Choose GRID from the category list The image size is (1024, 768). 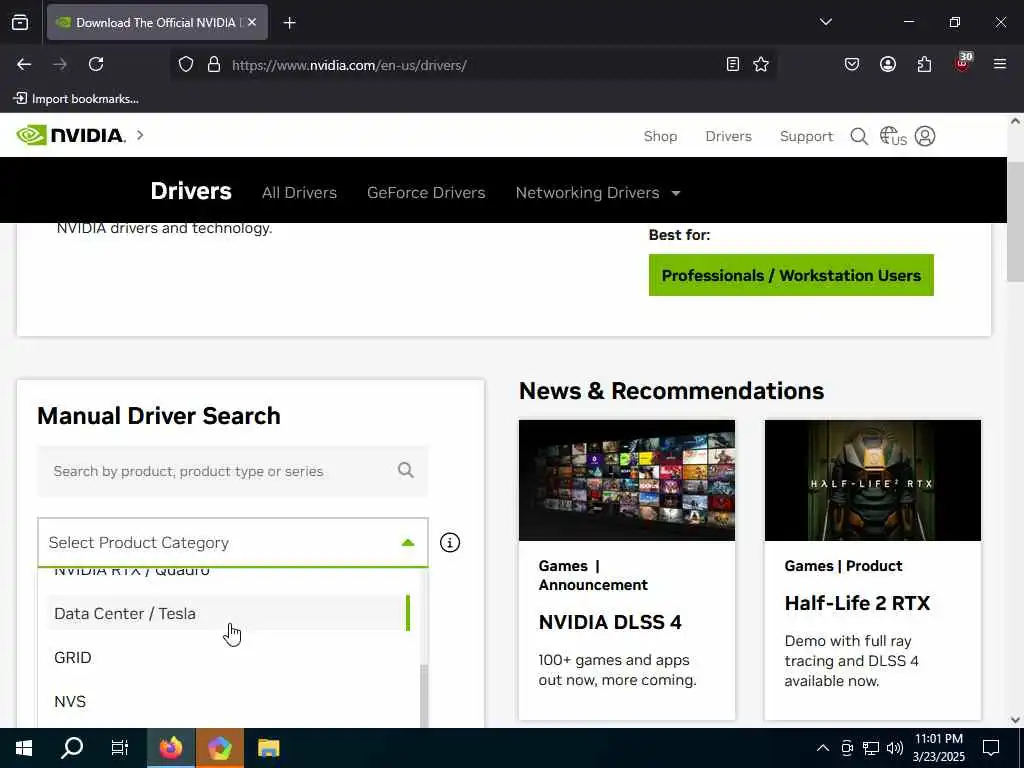coord(229,657)
